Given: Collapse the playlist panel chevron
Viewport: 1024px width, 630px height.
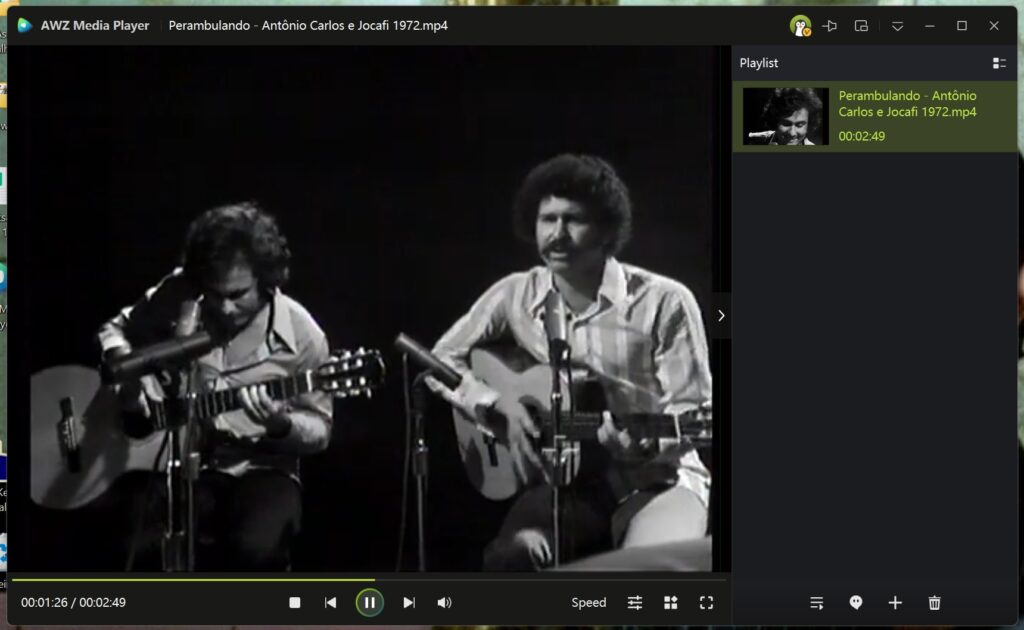Looking at the screenshot, I should (721, 316).
